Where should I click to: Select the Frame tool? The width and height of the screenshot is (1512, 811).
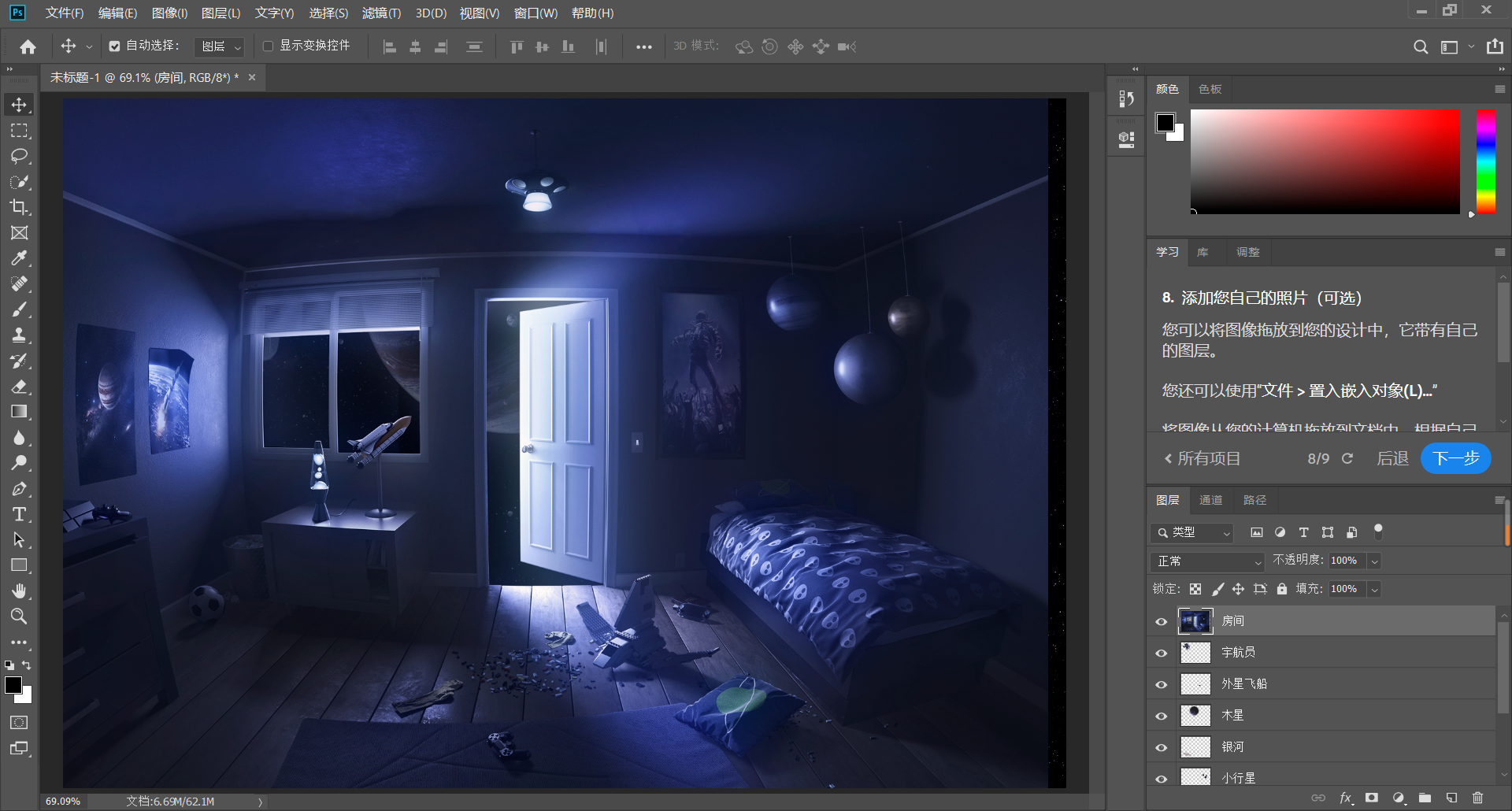pos(19,233)
